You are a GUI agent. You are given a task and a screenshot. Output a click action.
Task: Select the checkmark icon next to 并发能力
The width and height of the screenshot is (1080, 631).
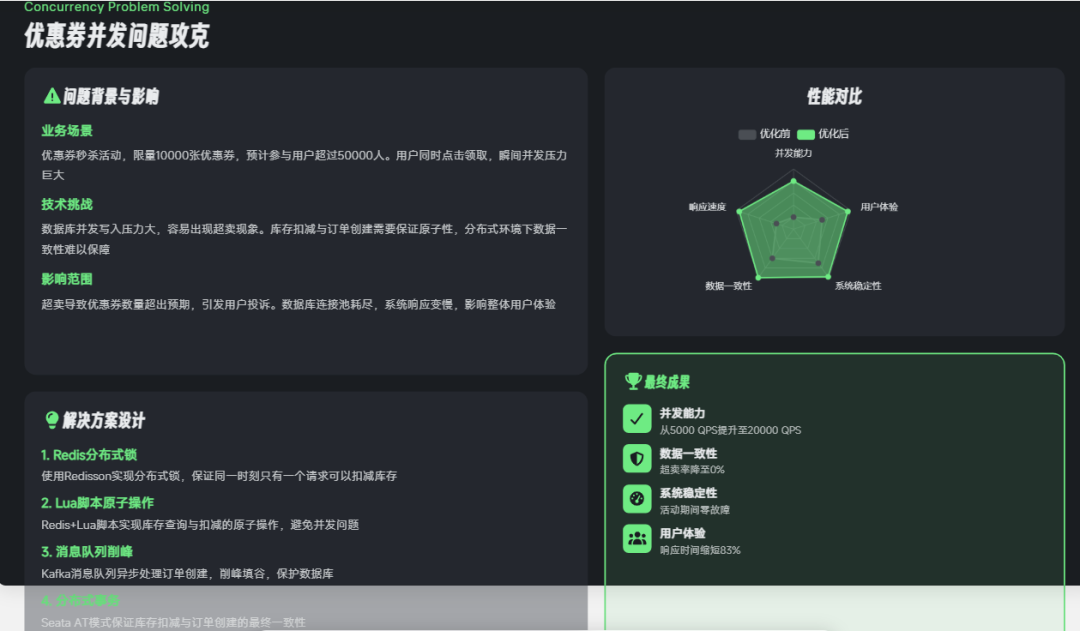click(637, 419)
